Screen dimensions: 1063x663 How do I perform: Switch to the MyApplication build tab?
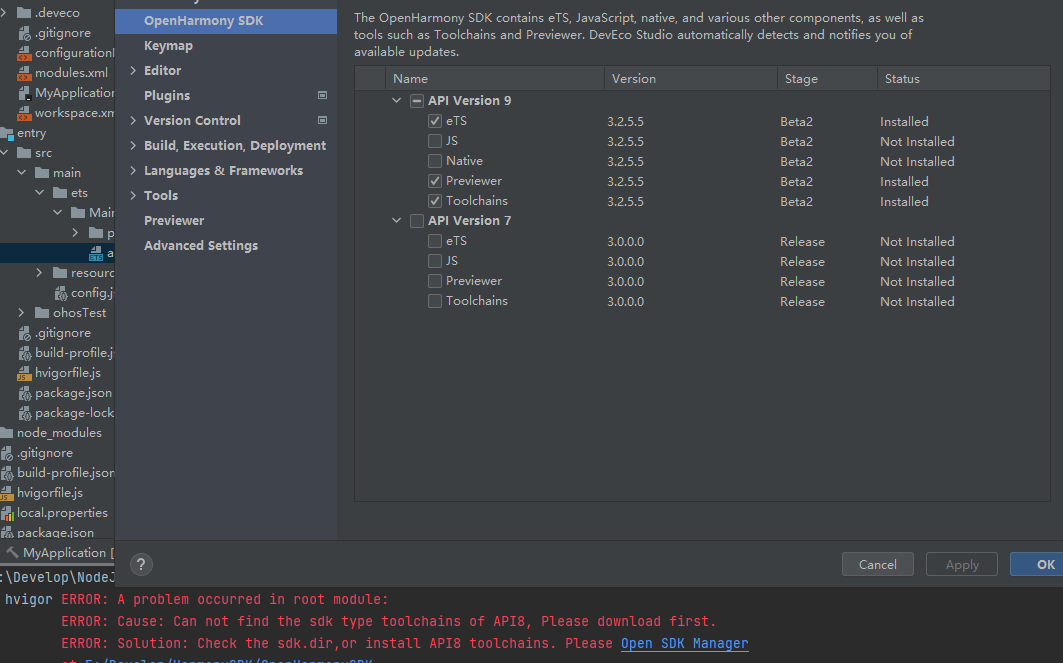[58, 553]
